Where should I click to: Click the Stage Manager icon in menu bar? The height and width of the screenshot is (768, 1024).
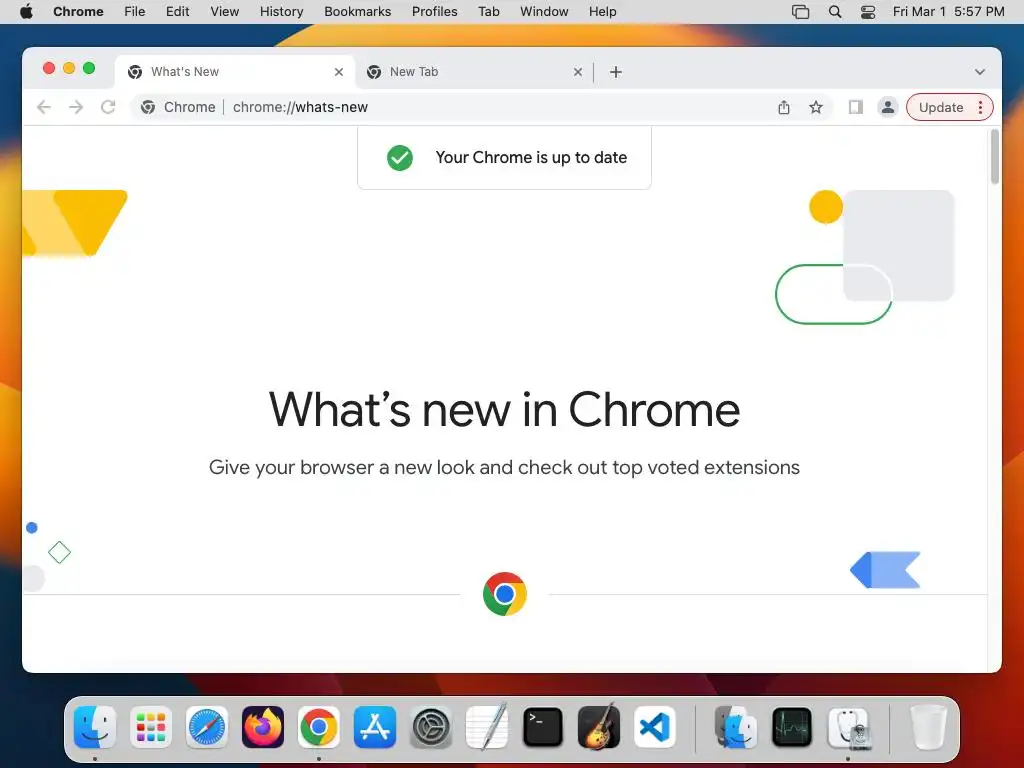click(800, 12)
